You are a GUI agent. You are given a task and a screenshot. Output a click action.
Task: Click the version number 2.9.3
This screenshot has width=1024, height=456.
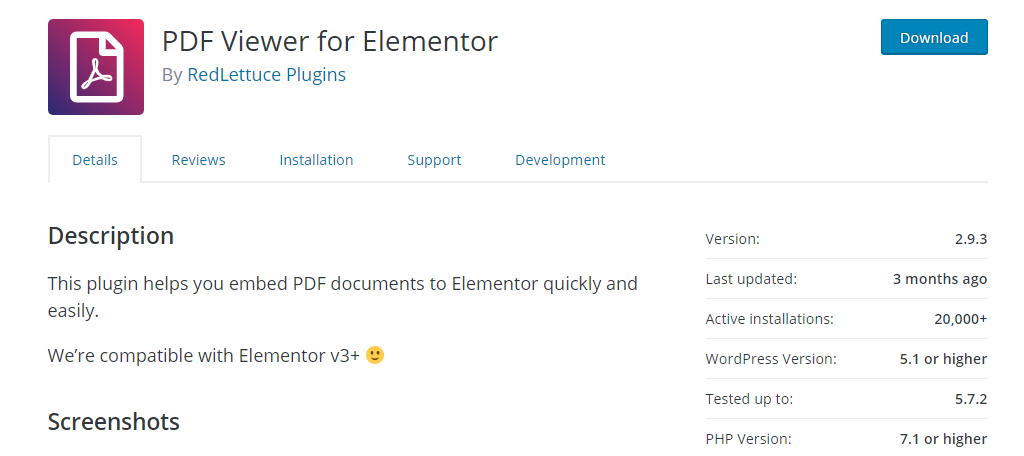(x=970, y=239)
